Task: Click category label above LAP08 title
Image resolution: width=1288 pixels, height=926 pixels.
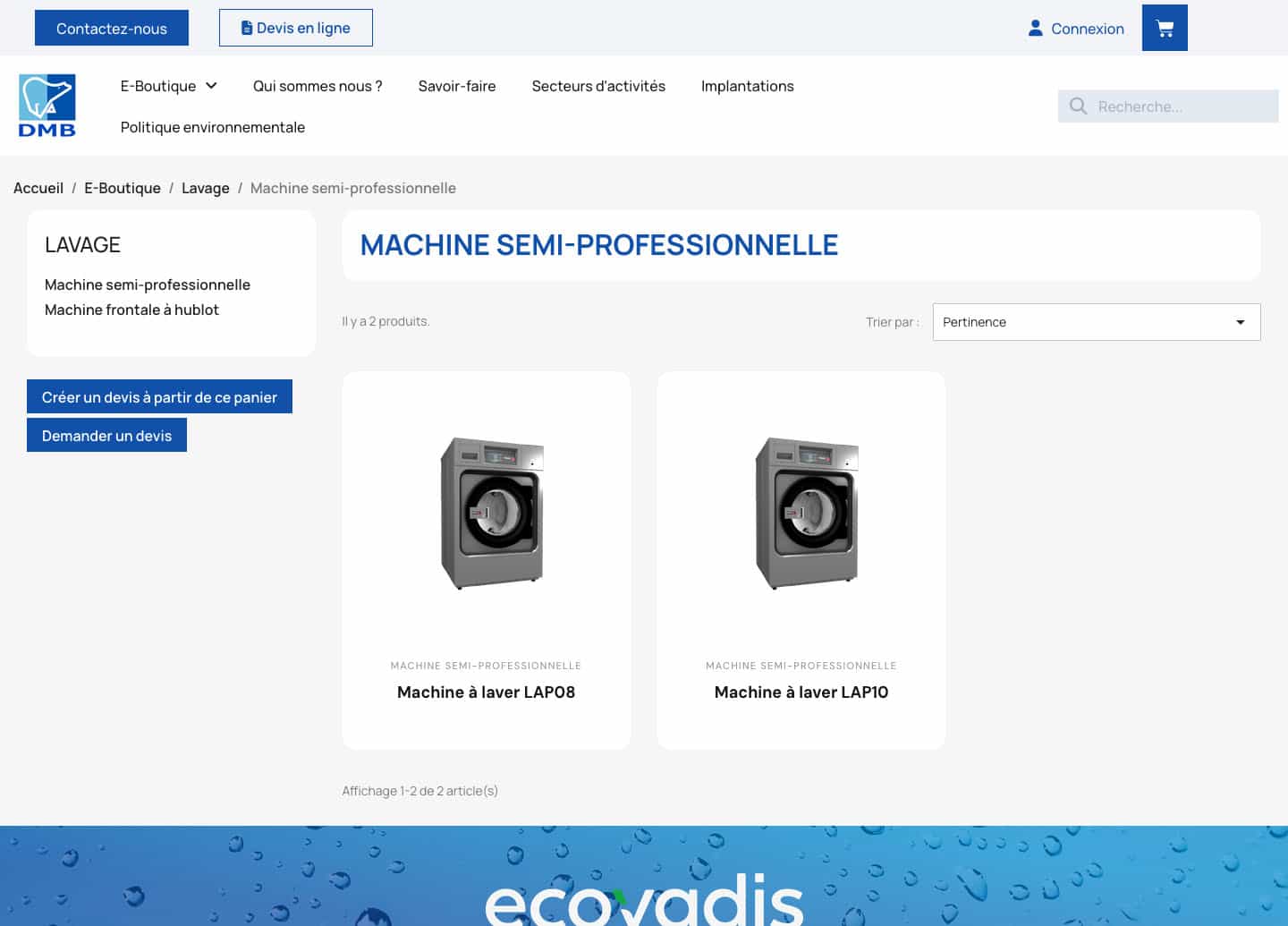Action: click(486, 666)
